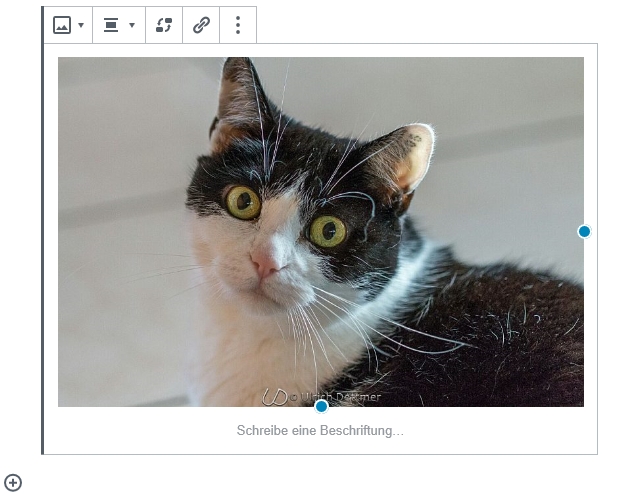Image resolution: width=632 pixels, height=503 pixels.
Task: Click the image block type icon
Action: click(62, 25)
